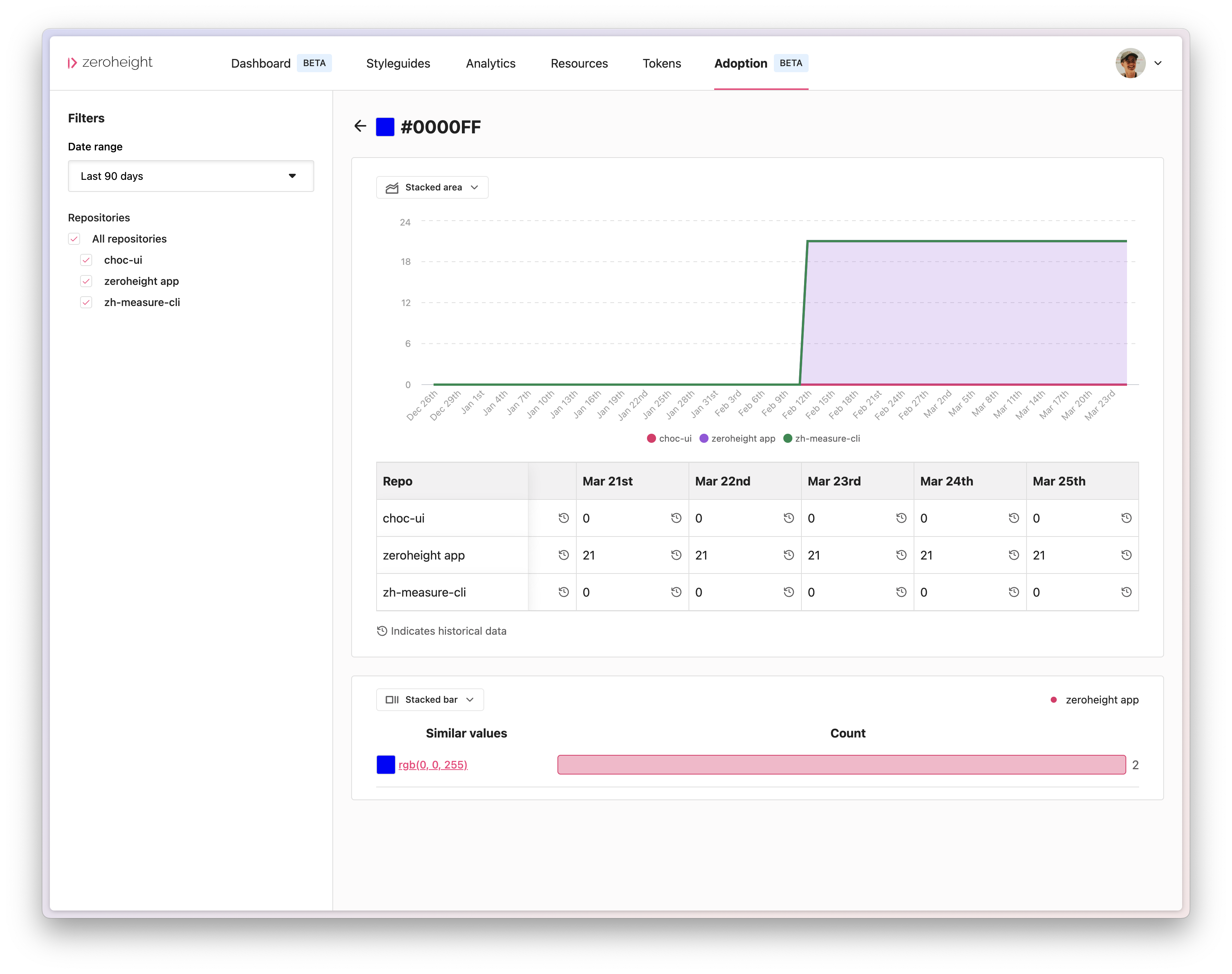Screen dimensions: 1232x974
Task: Click the zeroheight logo
Action: tap(110, 62)
